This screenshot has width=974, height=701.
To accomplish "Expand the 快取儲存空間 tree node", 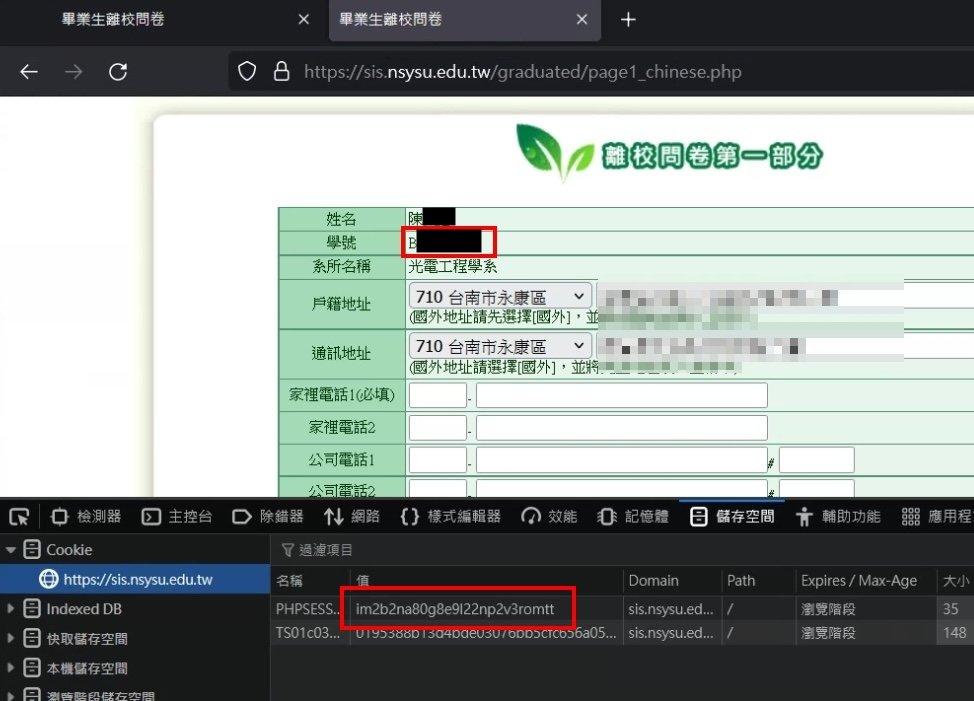I will [x=11, y=638].
